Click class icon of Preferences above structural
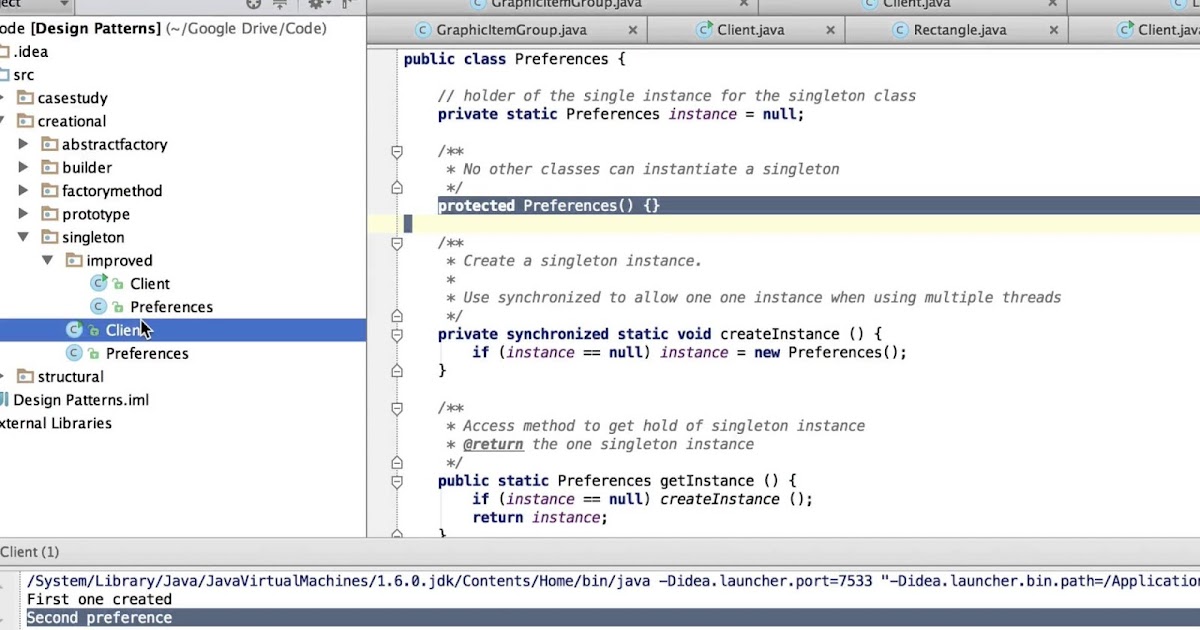The image size is (1200, 630). pos(74,353)
